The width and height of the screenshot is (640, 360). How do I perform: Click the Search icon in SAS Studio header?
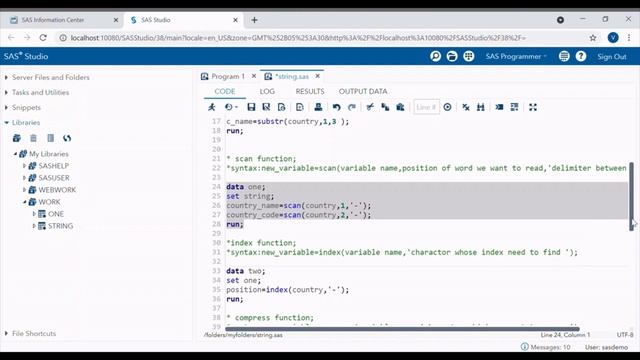coord(436,56)
